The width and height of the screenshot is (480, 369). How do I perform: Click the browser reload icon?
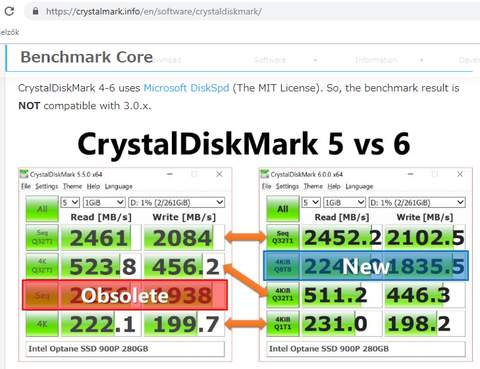tap(9, 11)
